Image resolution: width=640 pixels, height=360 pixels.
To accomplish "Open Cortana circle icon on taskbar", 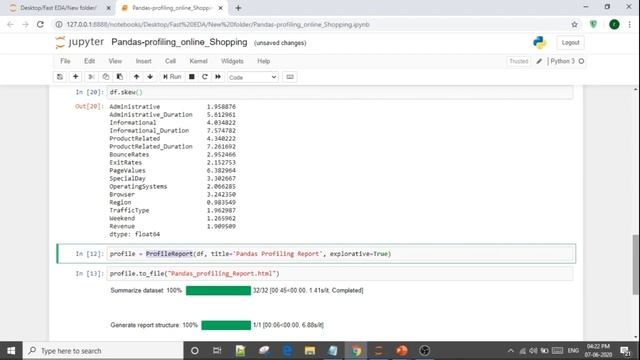I will click(x=195, y=351).
